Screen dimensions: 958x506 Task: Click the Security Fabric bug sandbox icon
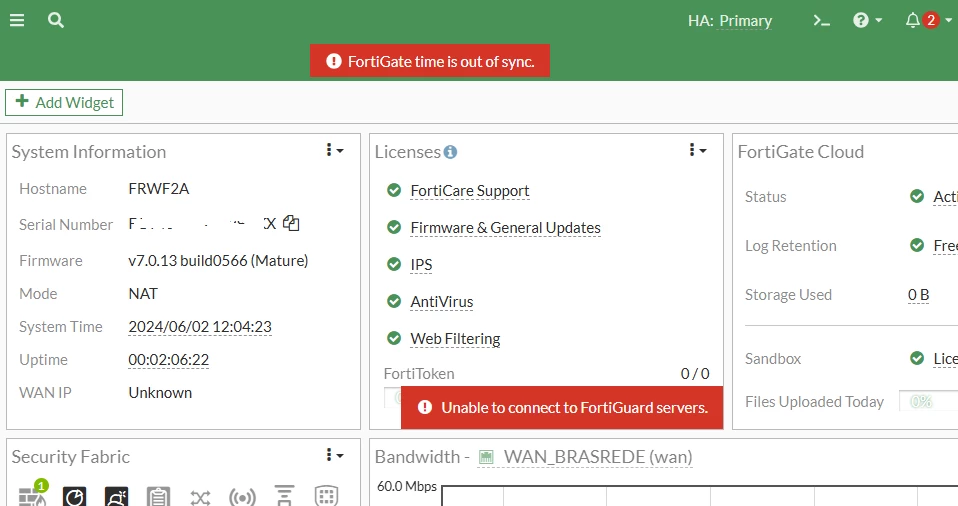(x=116, y=496)
